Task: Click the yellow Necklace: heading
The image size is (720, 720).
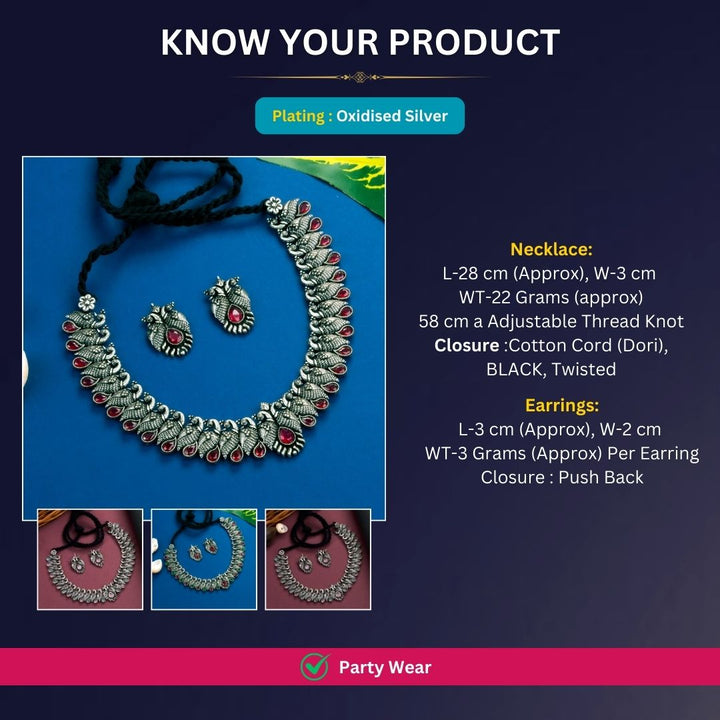Action: (551, 249)
